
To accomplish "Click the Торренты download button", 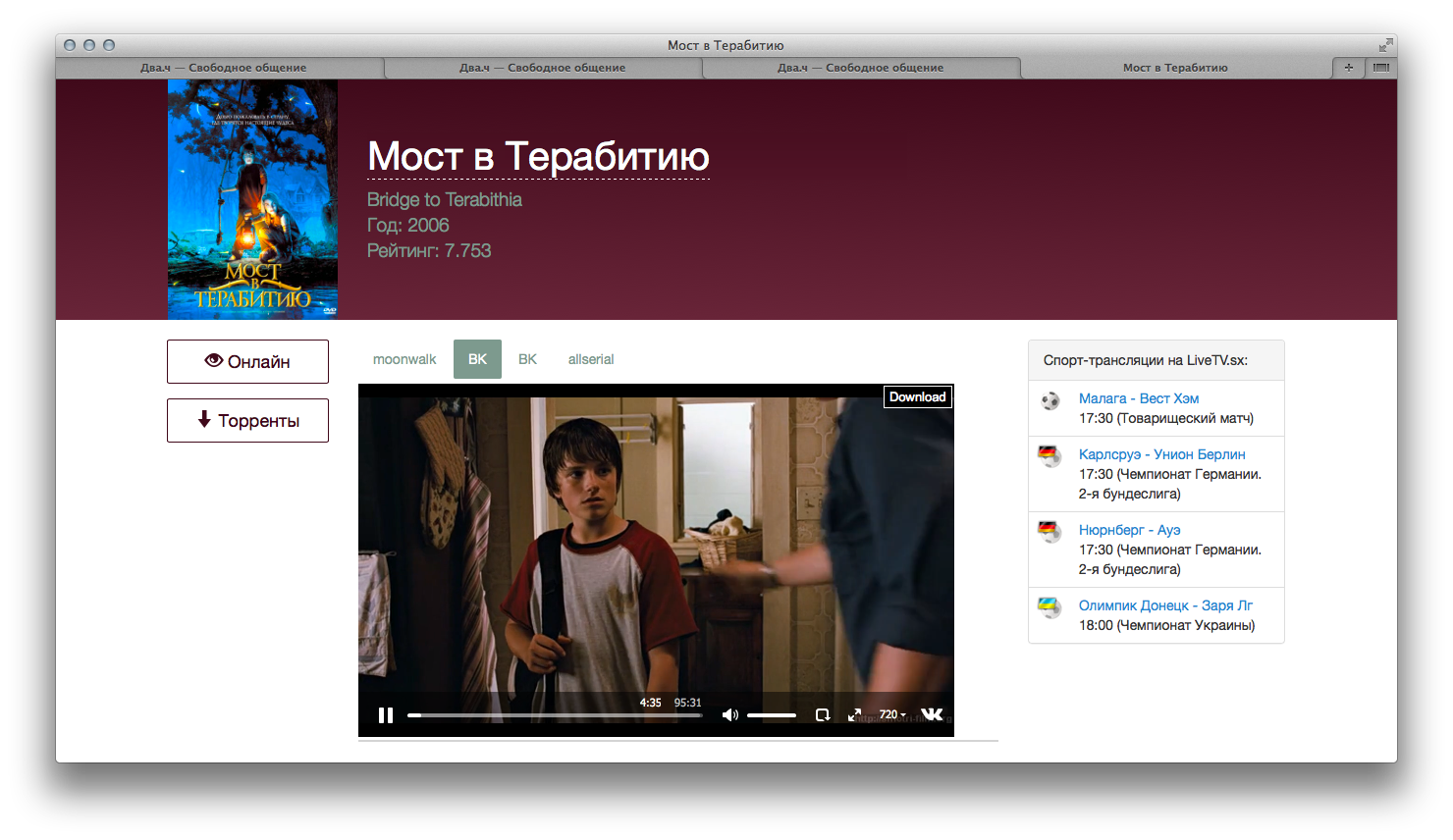I will [x=247, y=420].
